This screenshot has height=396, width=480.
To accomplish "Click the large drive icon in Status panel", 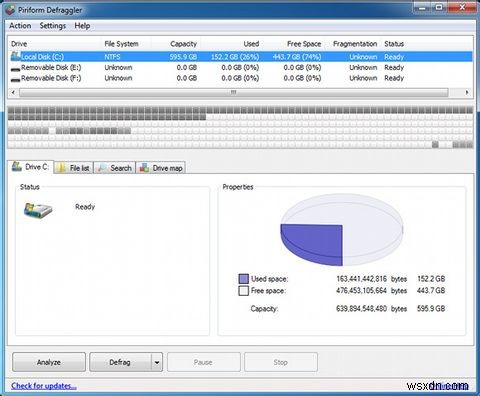I will pyautogui.click(x=38, y=210).
